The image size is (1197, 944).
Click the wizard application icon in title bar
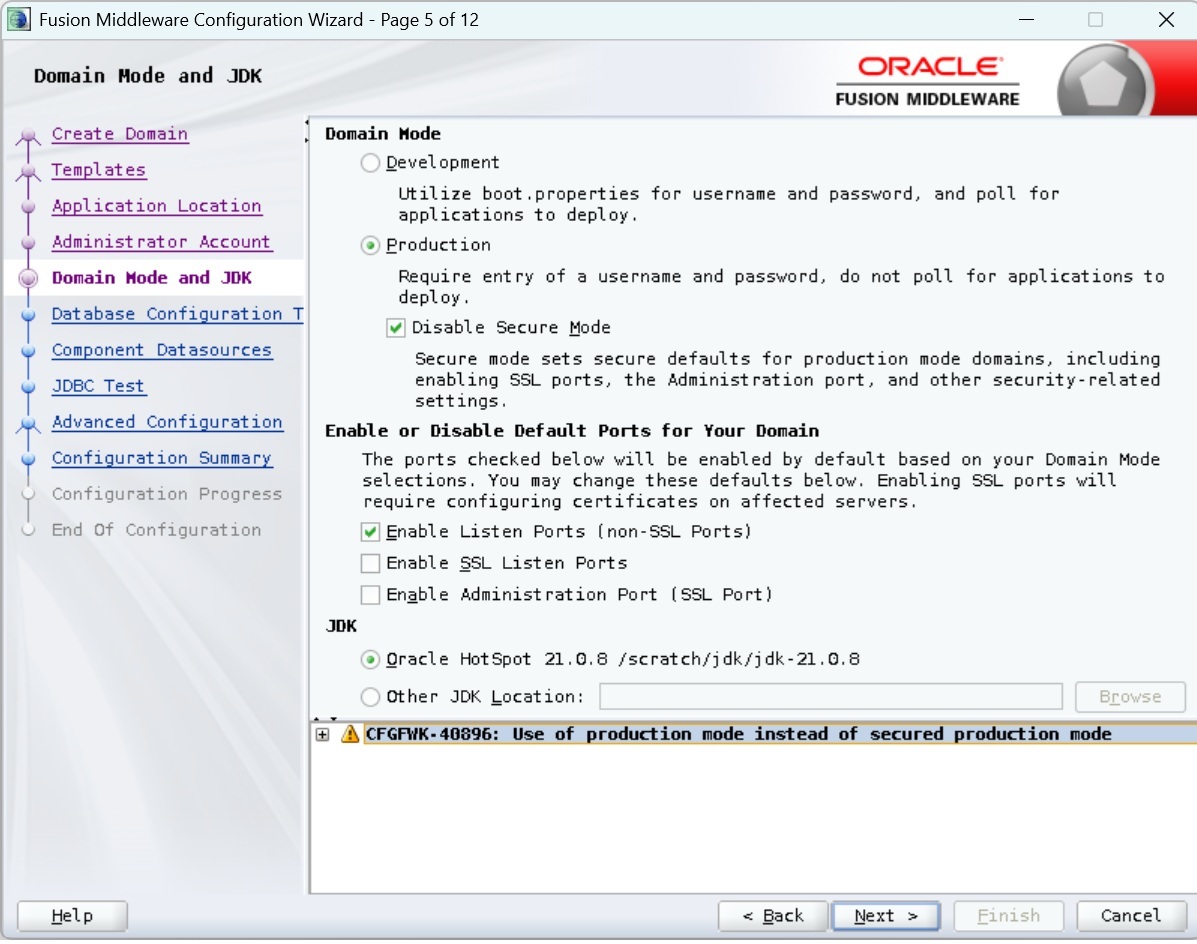click(x=18, y=19)
